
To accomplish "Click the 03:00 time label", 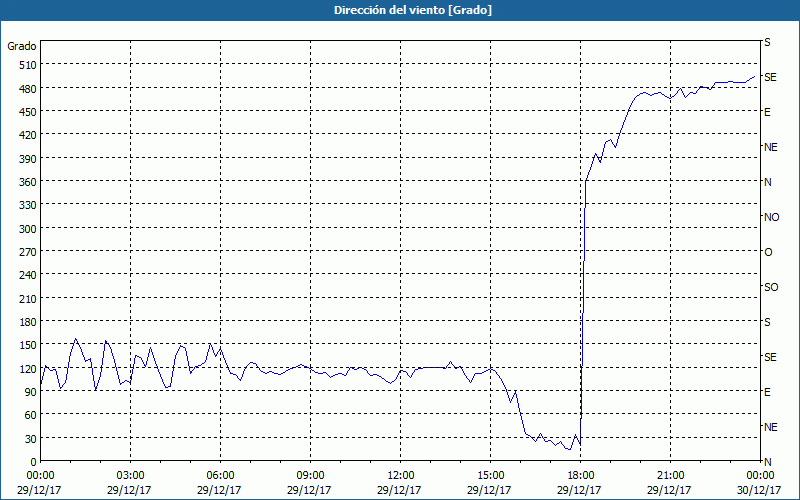I will pyautogui.click(x=130, y=476).
